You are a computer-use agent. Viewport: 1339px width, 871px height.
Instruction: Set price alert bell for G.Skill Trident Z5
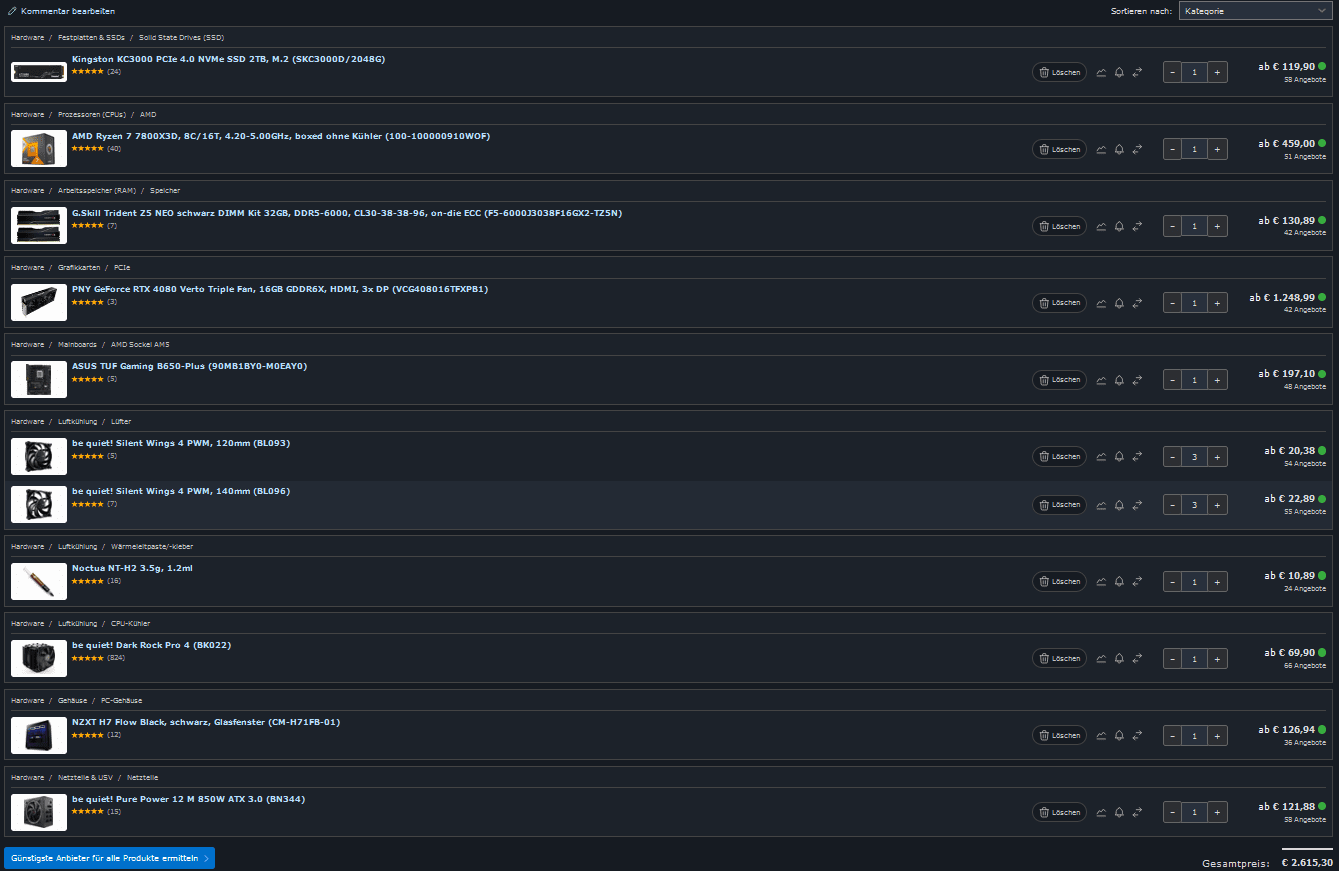pos(1119,226)
